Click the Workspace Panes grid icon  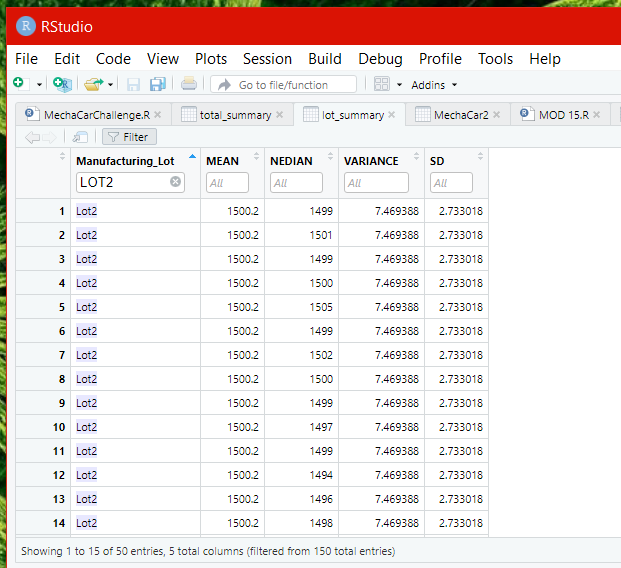coord(382,84)
